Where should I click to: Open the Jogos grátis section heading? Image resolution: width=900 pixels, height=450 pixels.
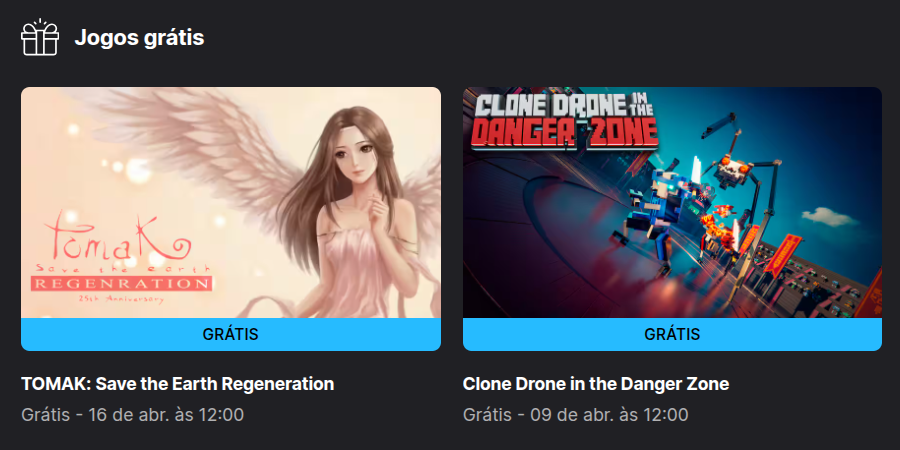coord(139,38)
